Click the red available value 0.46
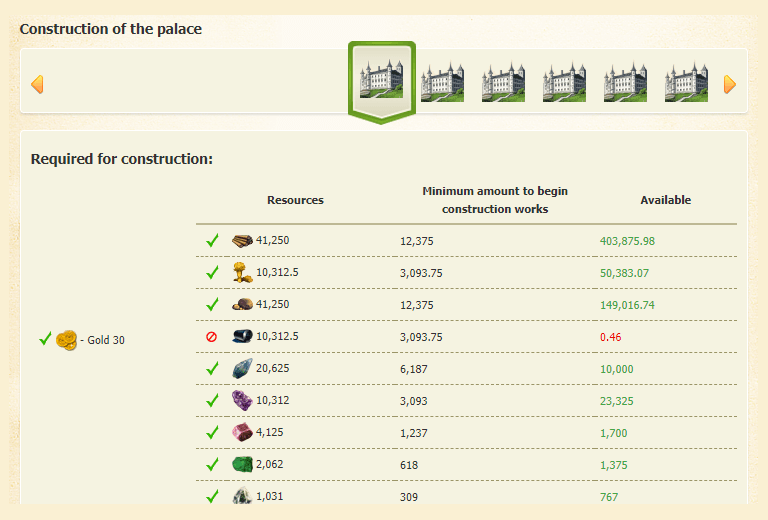This screenshot has height=520, width=768. click(611, 337)
